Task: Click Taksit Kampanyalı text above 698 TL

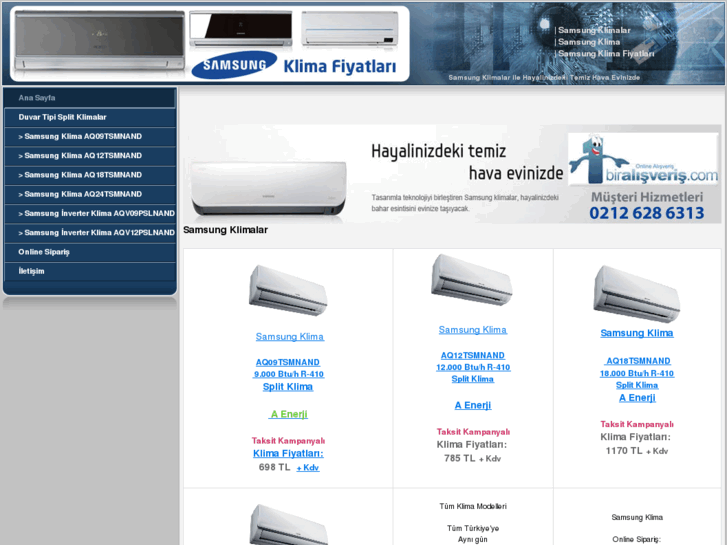Action: 288,441
